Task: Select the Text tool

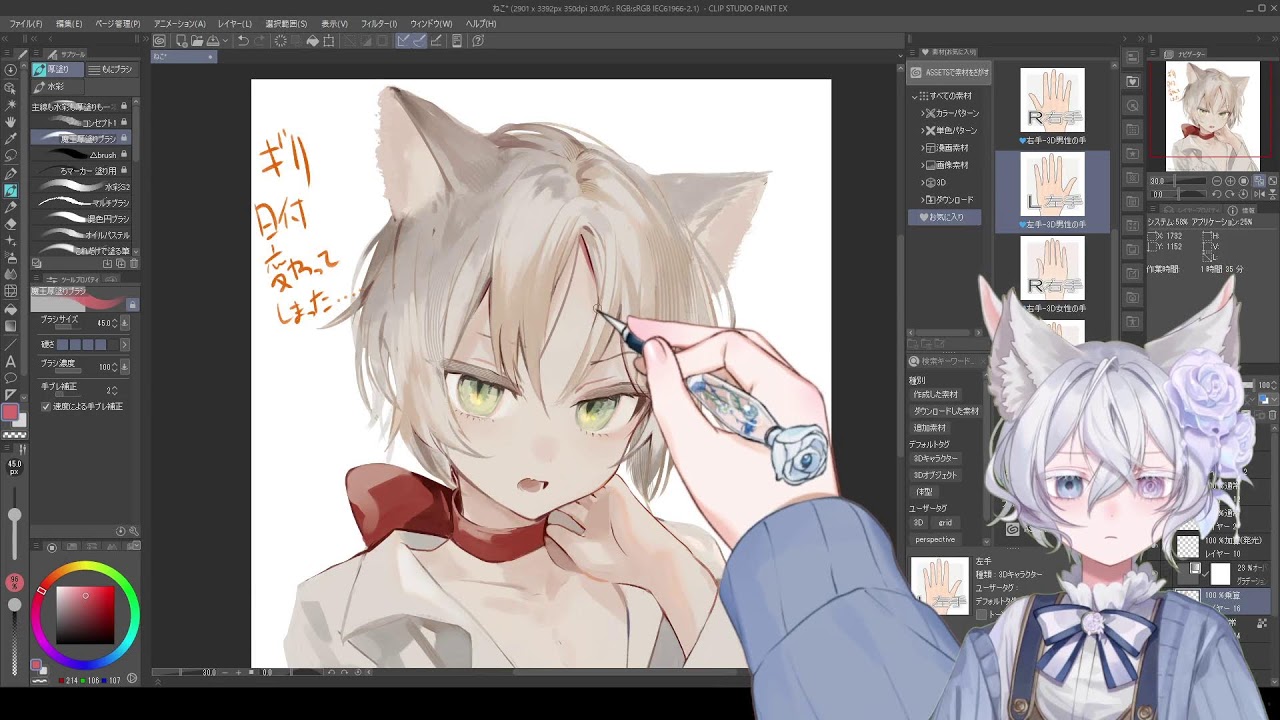Action: click(x=11, y=361)
